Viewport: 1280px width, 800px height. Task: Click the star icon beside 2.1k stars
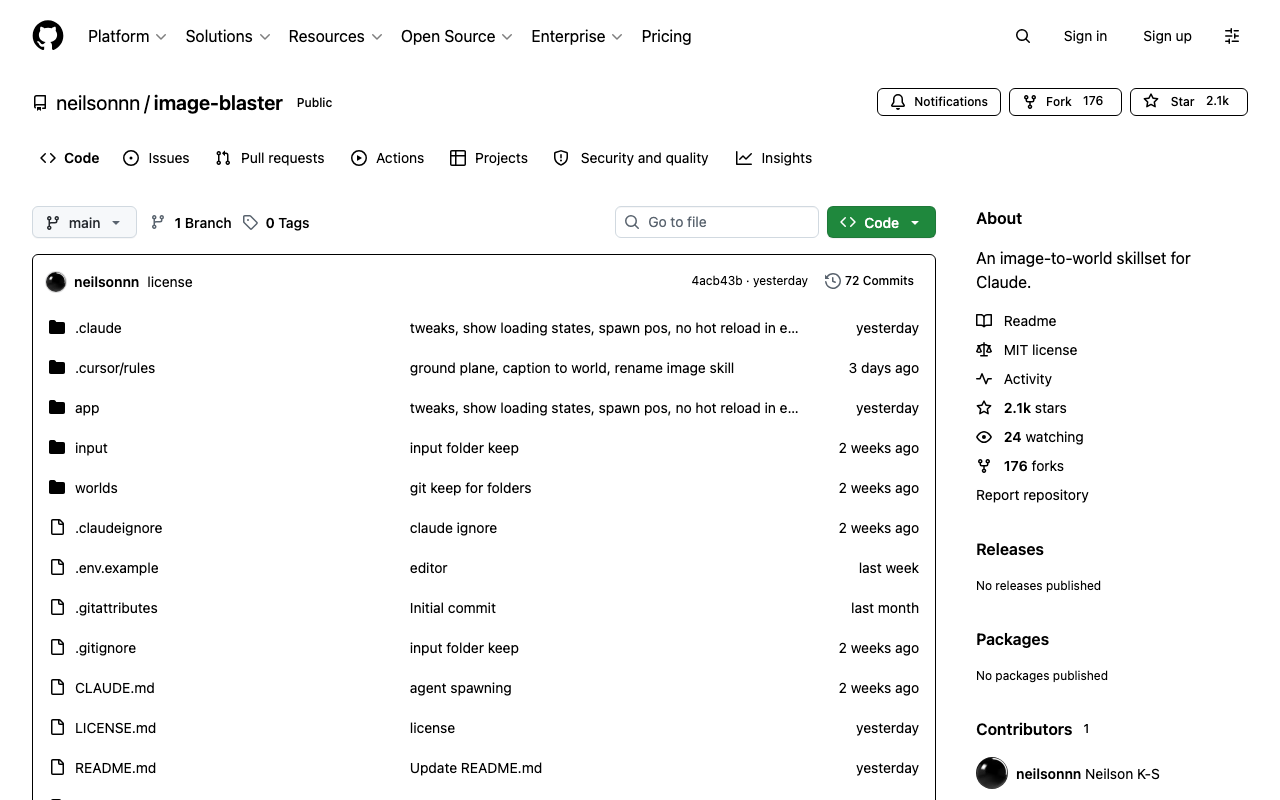coord(984,408)
